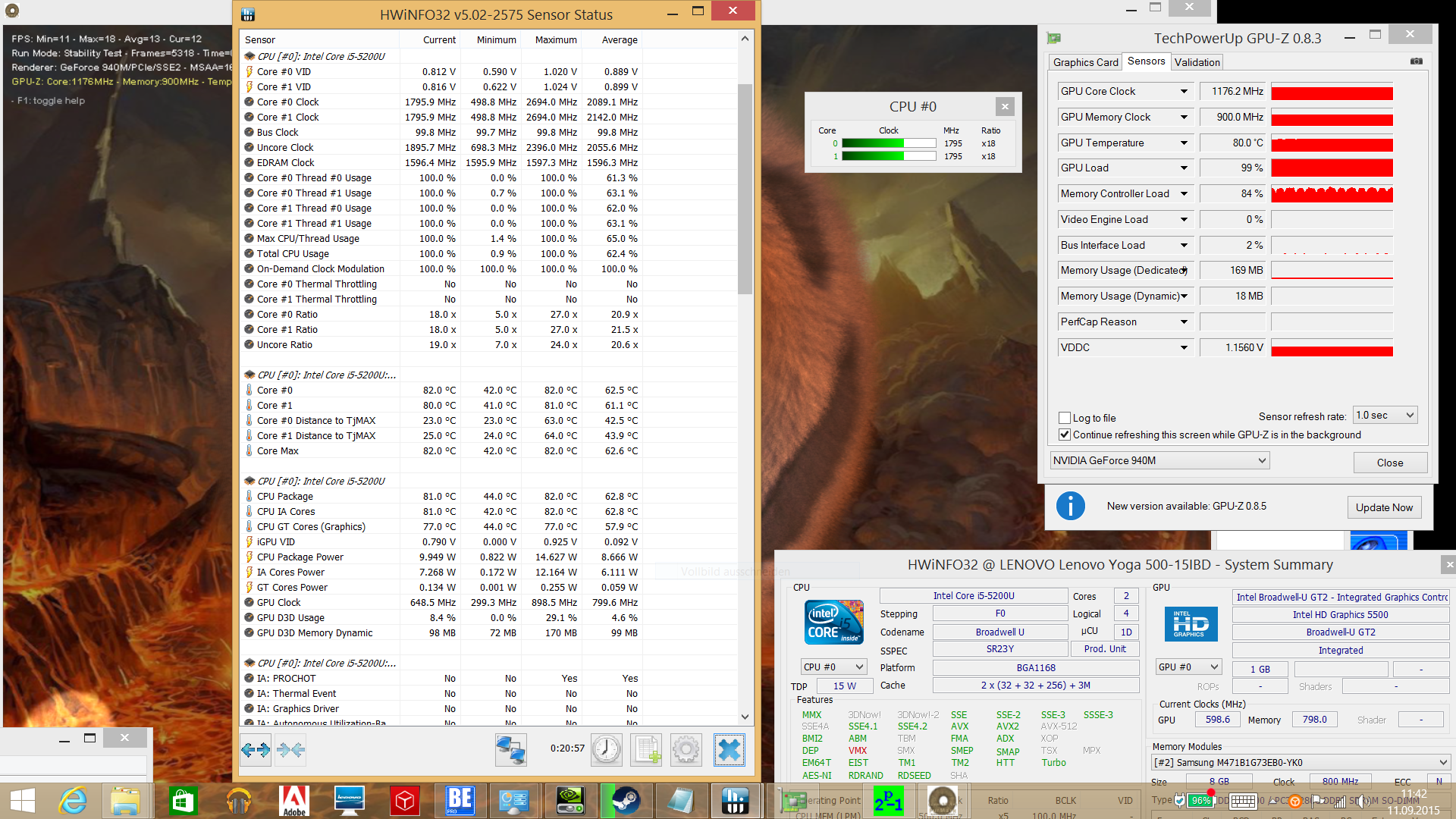Click the remote network computers icon
Viewport: 1456px width, 819px height.
510,750
